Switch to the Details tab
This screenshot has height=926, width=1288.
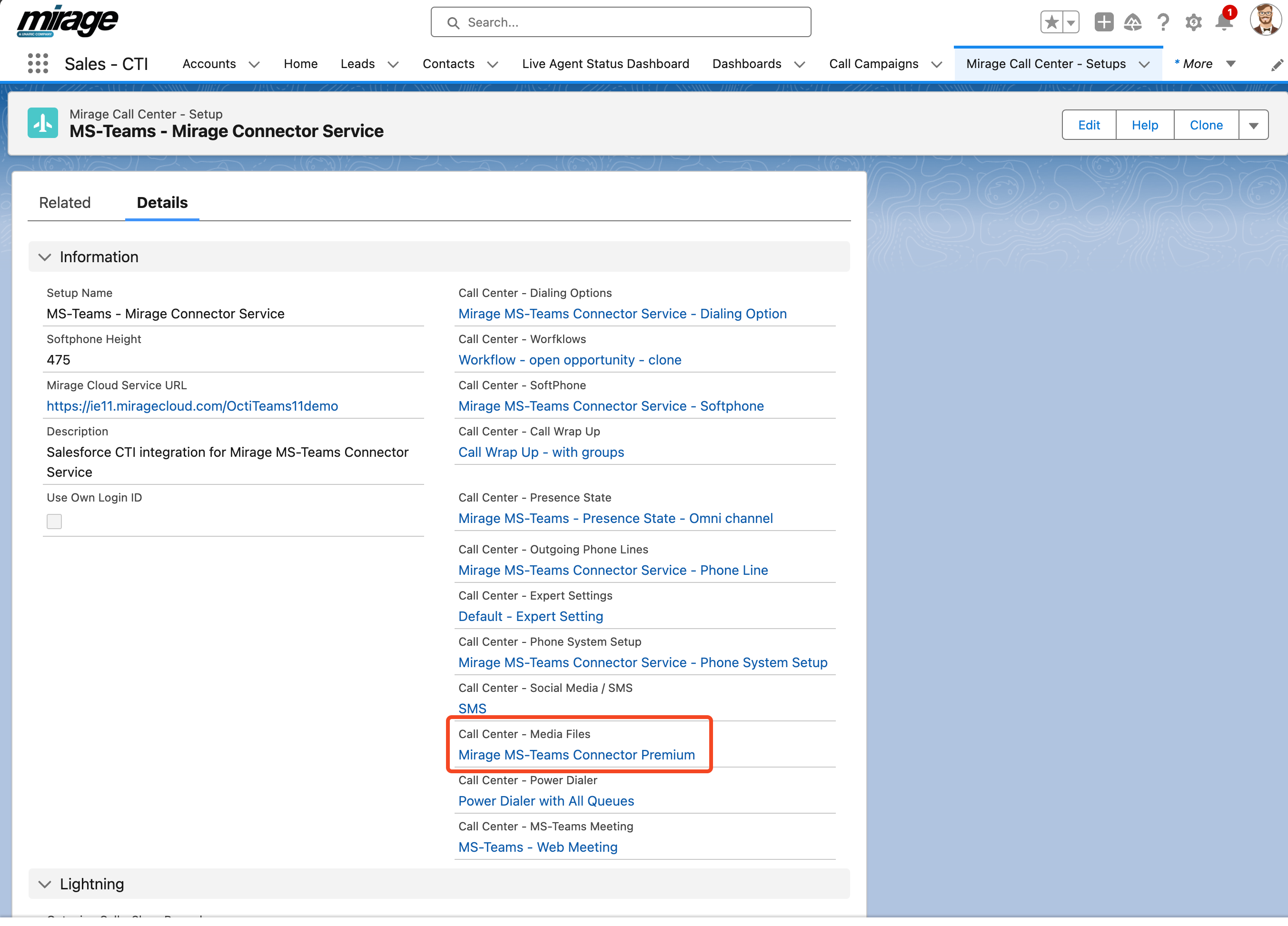[162, 202]
